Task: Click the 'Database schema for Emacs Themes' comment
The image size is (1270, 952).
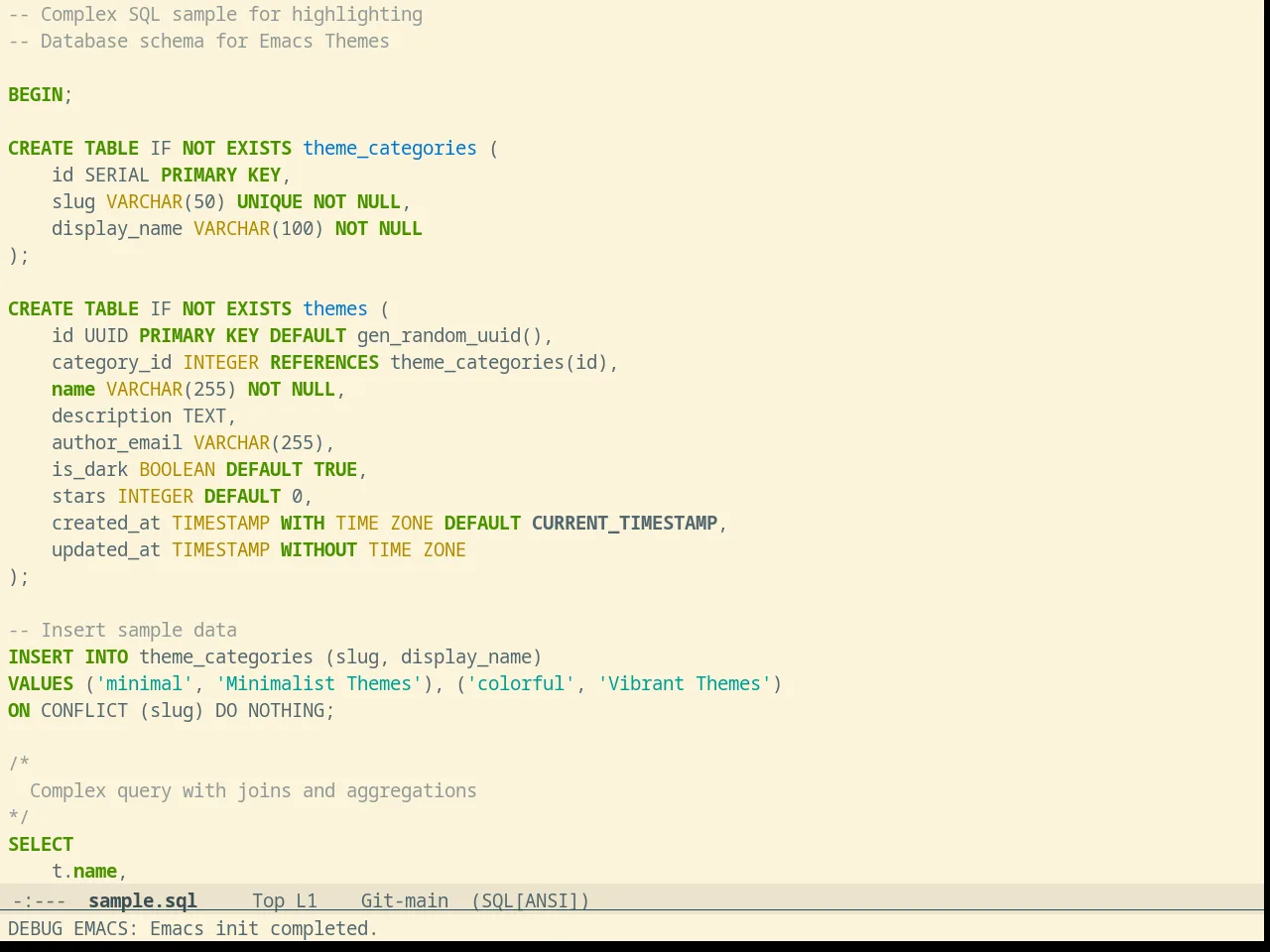Action: point(198,41)
